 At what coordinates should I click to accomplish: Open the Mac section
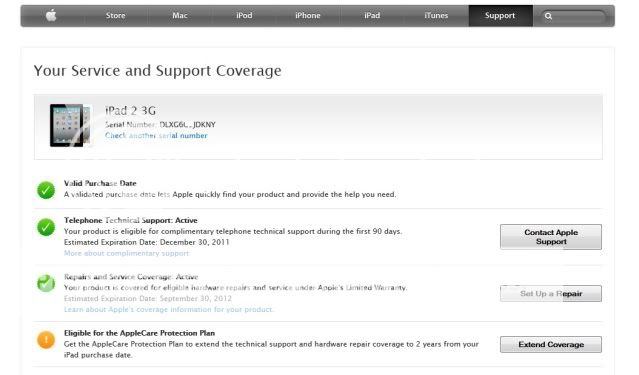point(180,15)
